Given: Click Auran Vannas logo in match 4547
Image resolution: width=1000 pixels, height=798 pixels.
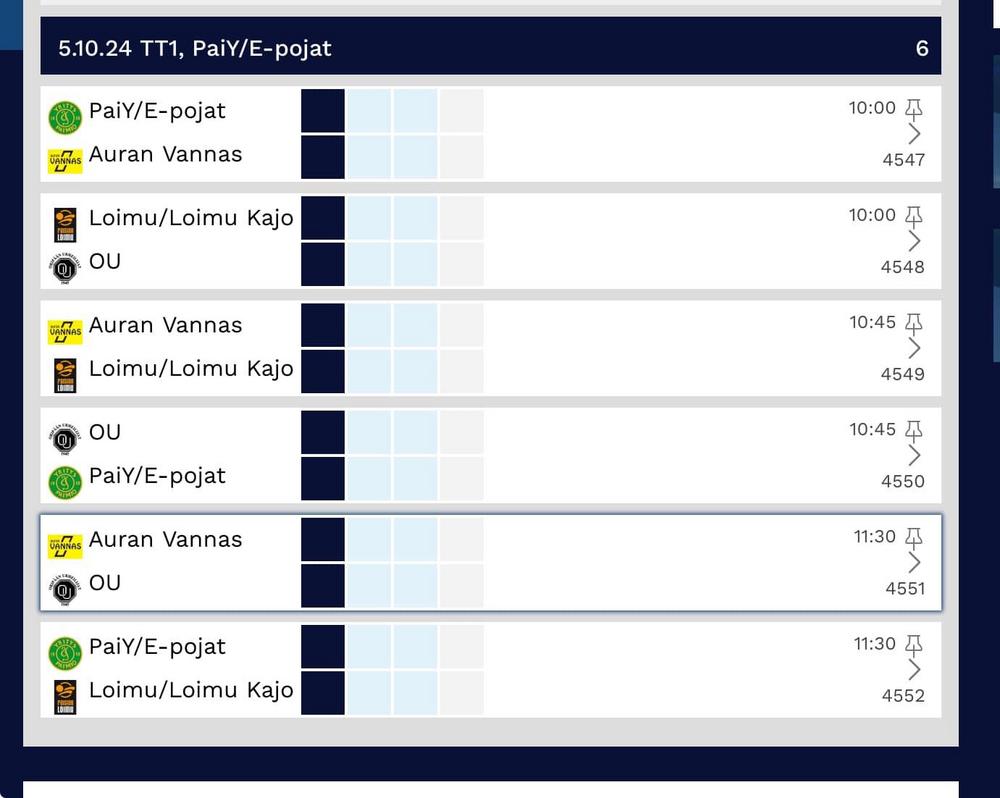Looking at the screenshot, I should pos(65,161).
